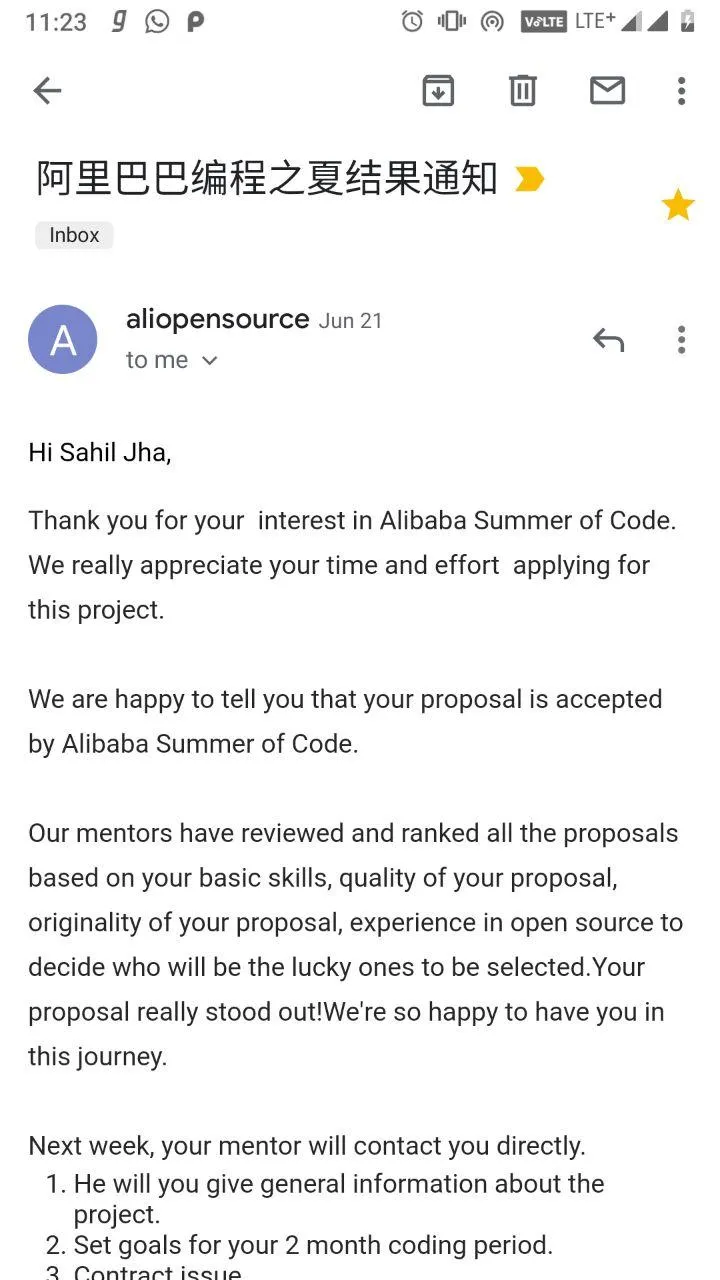Toggle the yellow importance marker

coord(529,179)
